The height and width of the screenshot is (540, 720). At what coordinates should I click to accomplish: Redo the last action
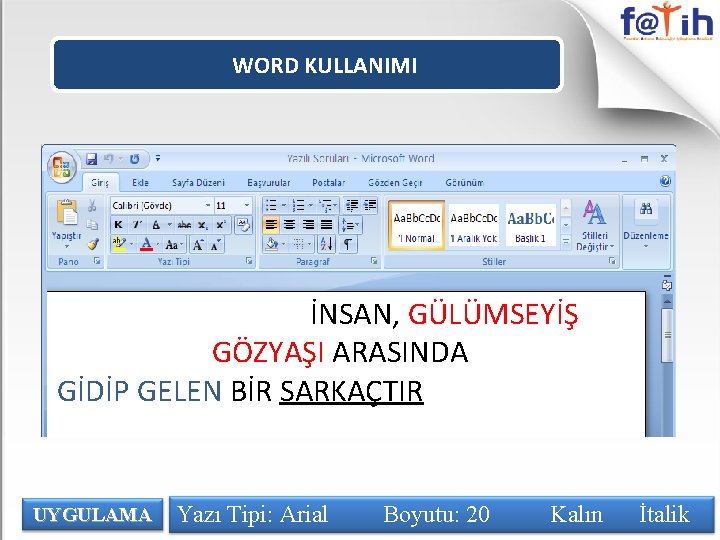tap(135, 159)
